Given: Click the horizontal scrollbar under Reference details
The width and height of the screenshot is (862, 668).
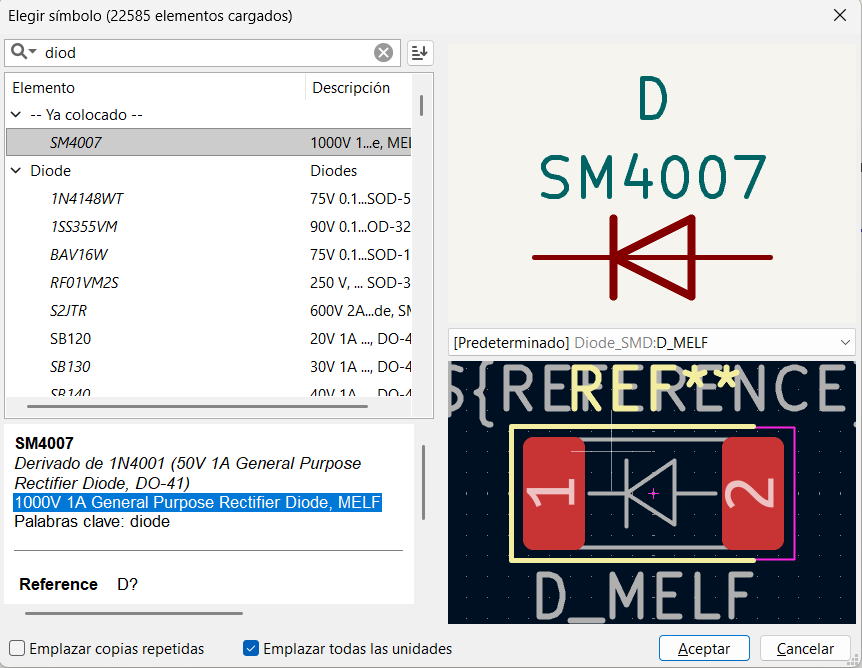Looking at the screenshot, I should click(x=134, y=613).
